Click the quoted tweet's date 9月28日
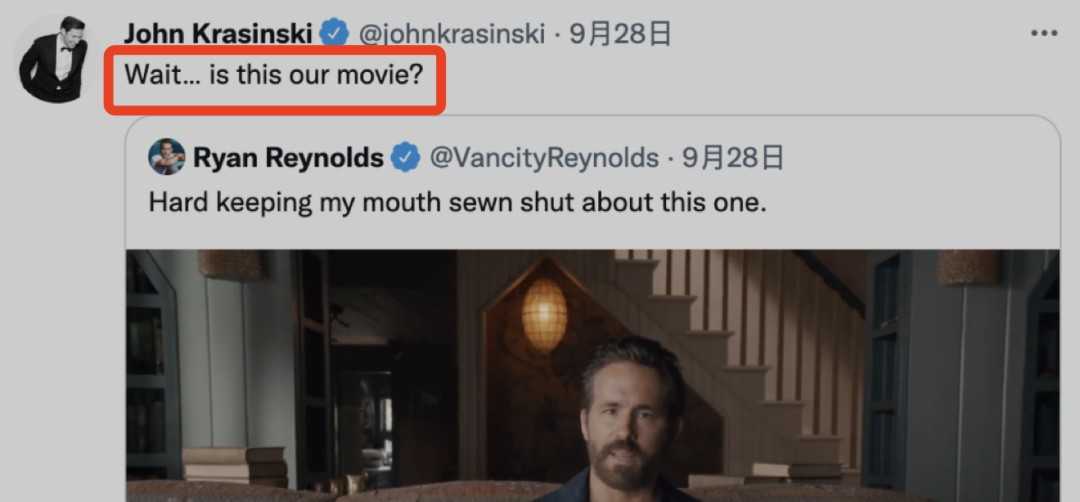 [733, 158]
